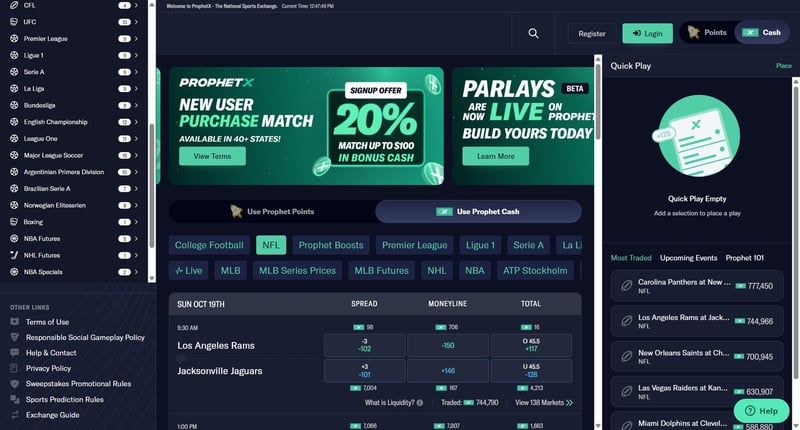Switch currency toggle to Cash
800x430 pixels.
pyautogui.click(x=762, y=33)
